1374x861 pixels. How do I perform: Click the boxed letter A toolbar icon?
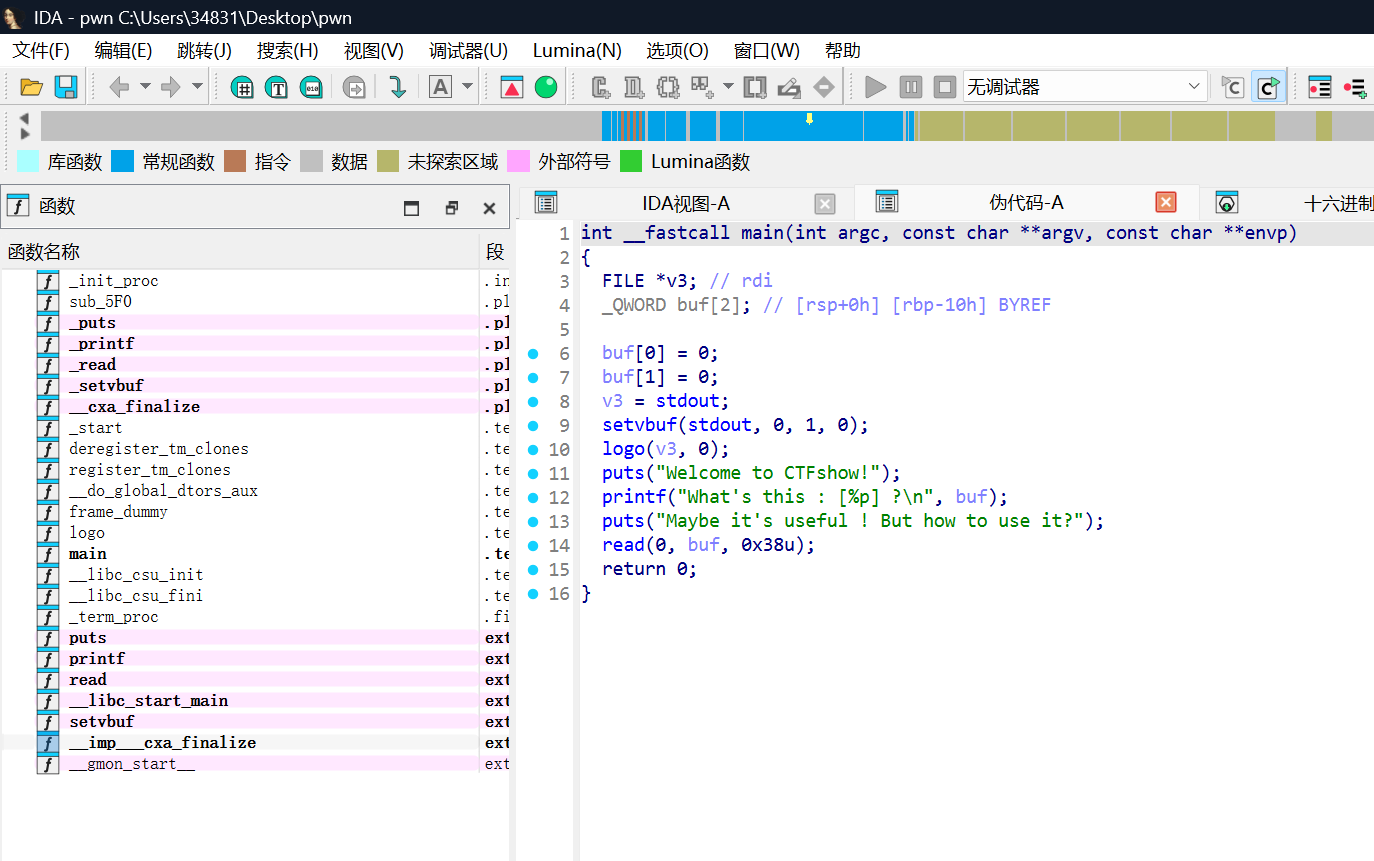click(x=440, y=87)
